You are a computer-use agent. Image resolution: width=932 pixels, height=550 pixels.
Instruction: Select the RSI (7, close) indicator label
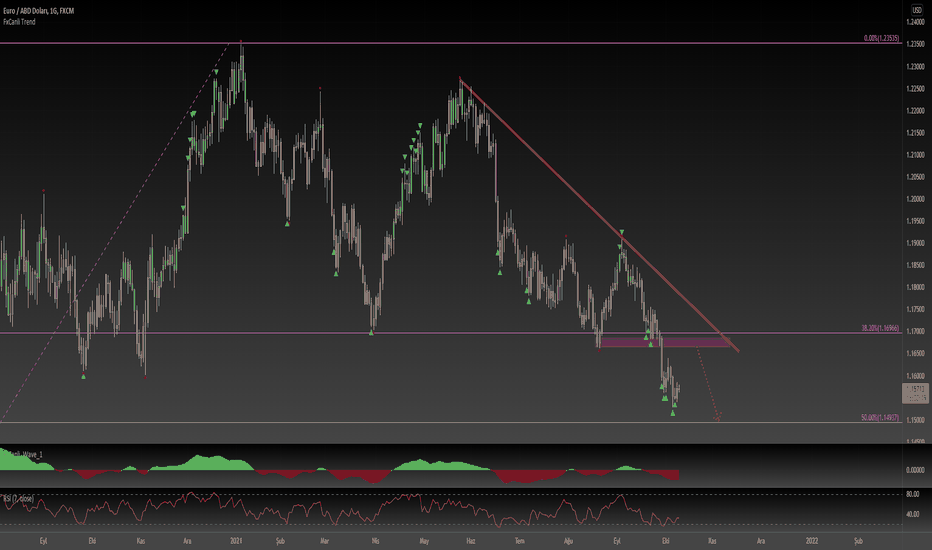[18, 498]
